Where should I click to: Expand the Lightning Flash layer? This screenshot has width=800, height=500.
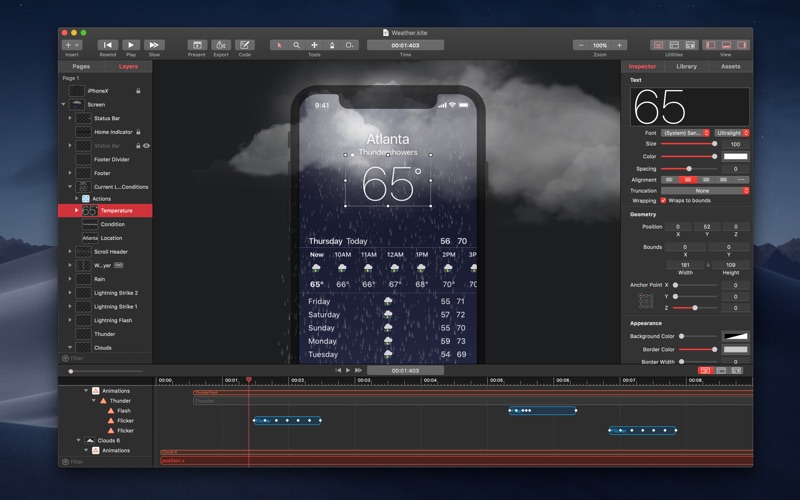[x=70, y=320]
